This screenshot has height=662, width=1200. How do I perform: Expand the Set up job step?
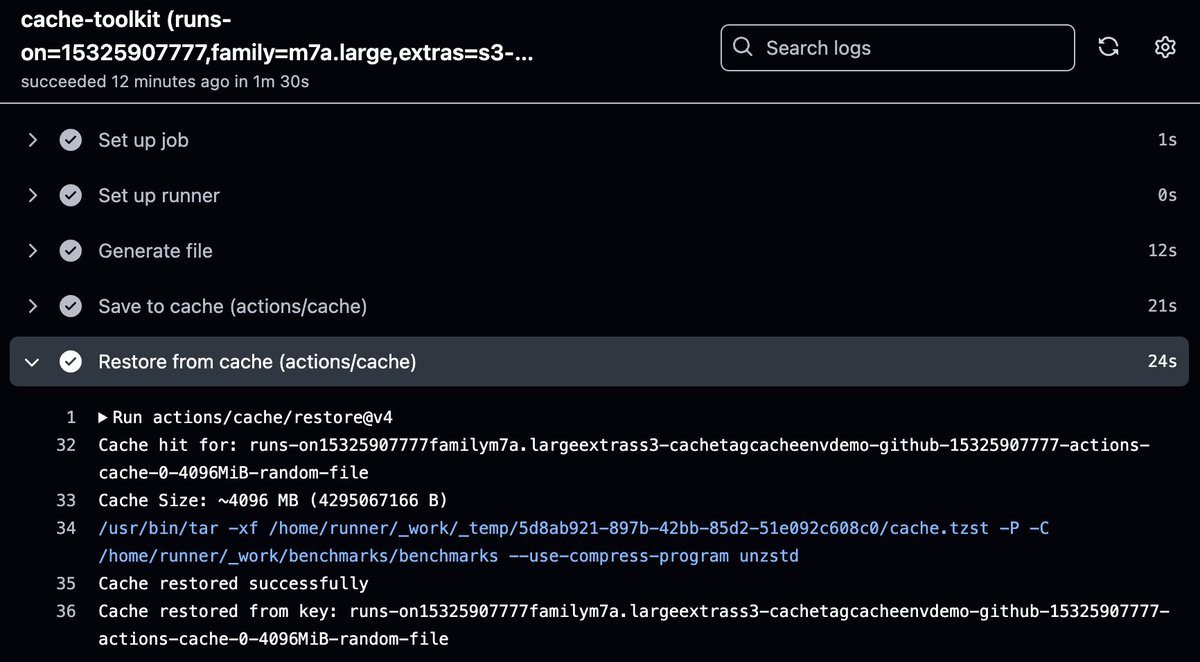pyautogui.click(x=32, y=140)
